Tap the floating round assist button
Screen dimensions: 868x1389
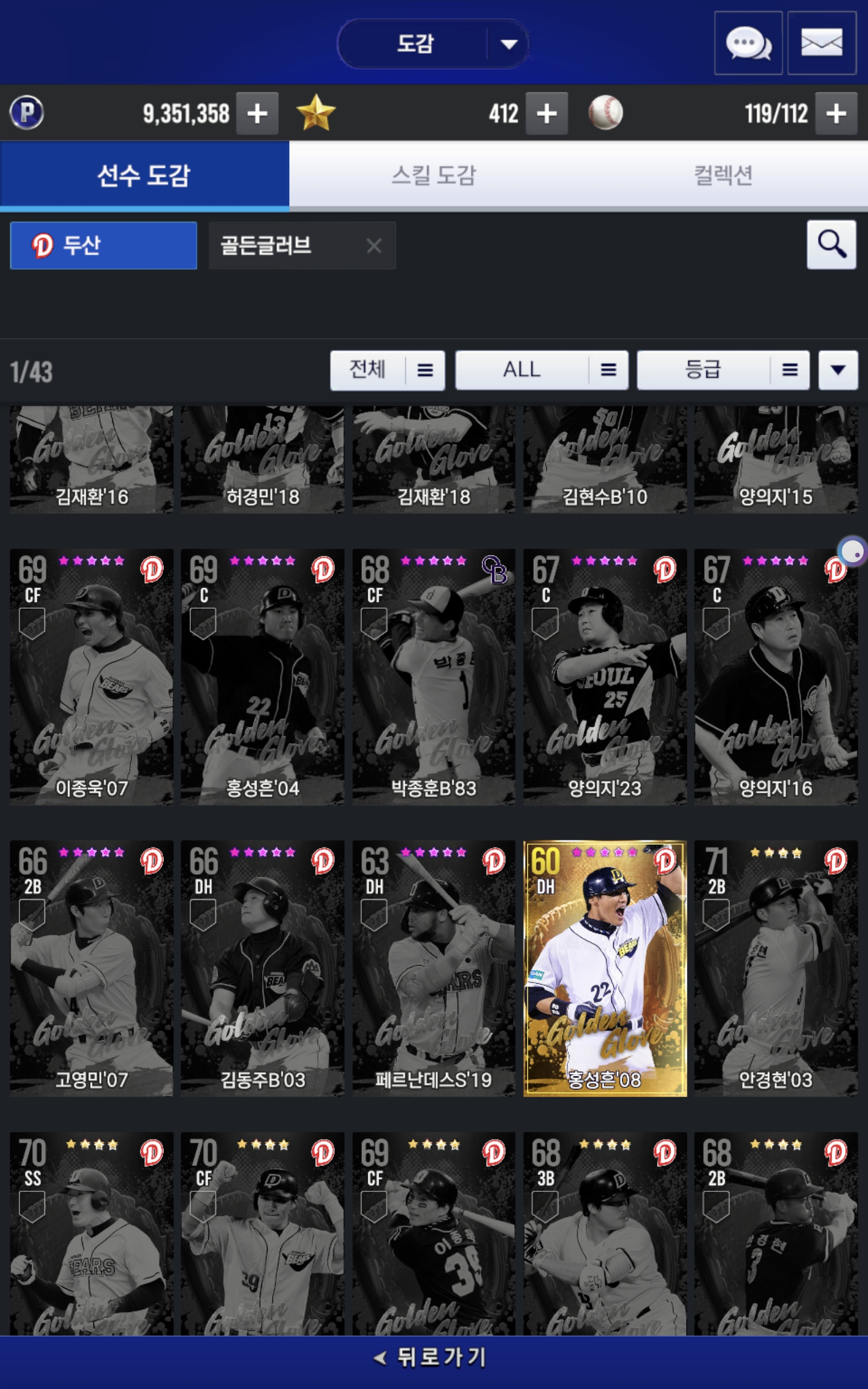pyautogui.click(x=852, y=552)
